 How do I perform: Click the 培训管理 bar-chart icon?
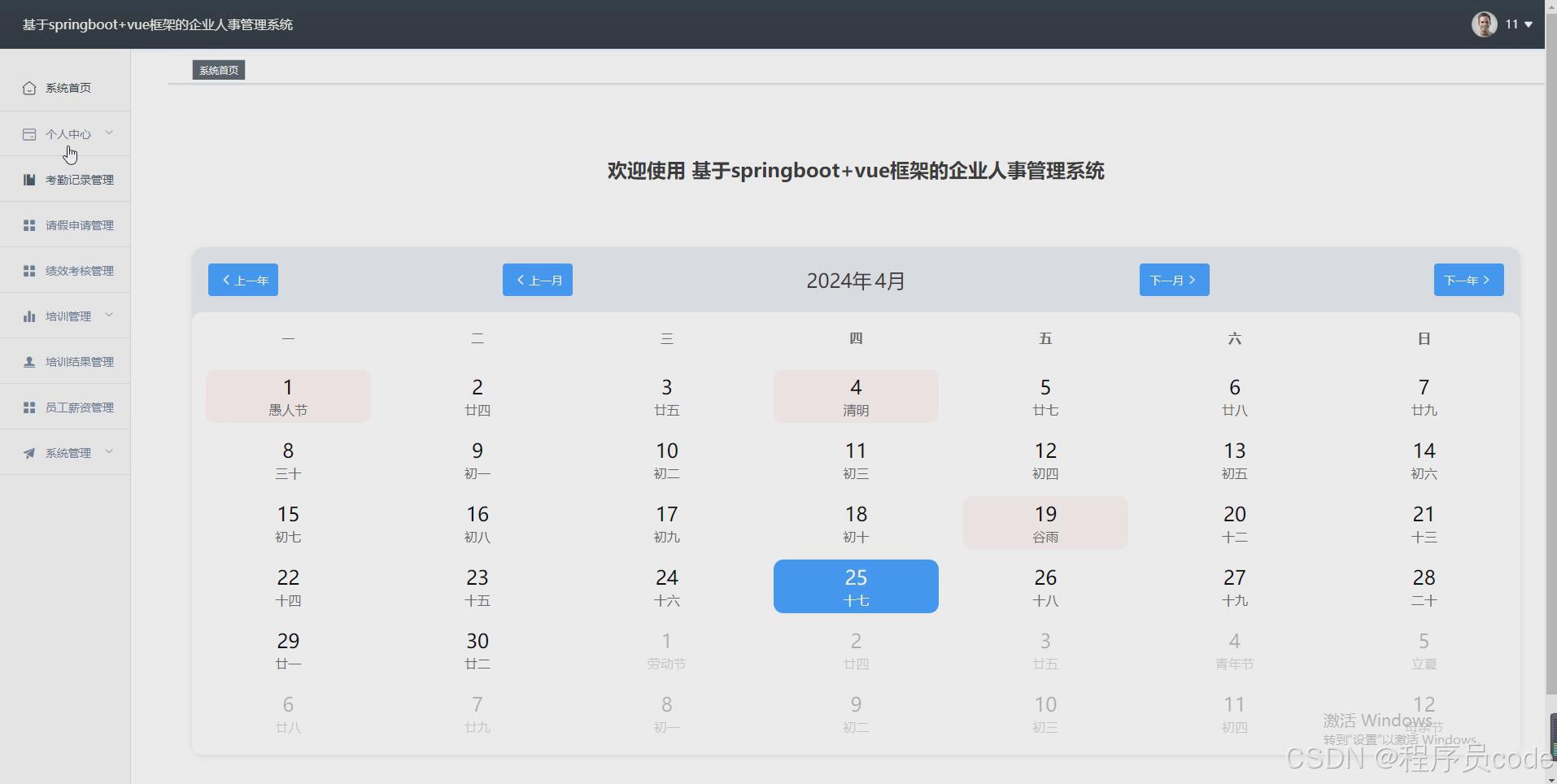(x=28, y=316)
